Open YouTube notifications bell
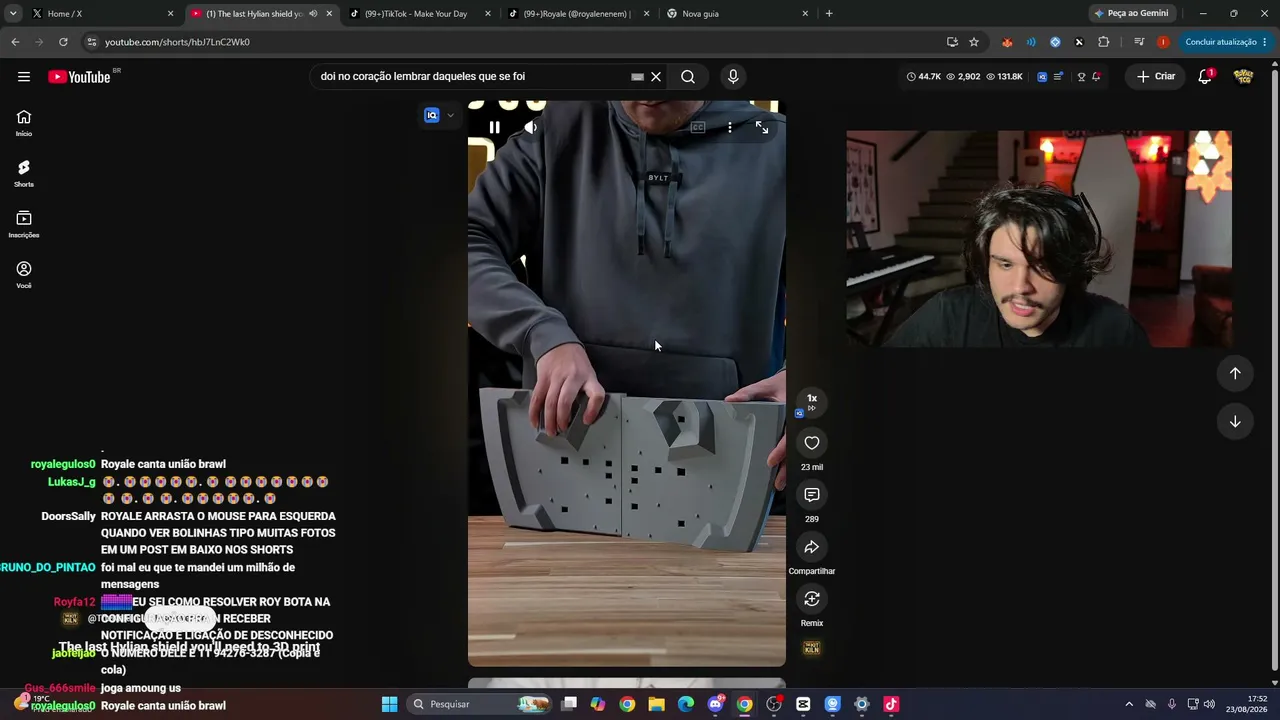1280x720 pixels. pos(1205,76)
